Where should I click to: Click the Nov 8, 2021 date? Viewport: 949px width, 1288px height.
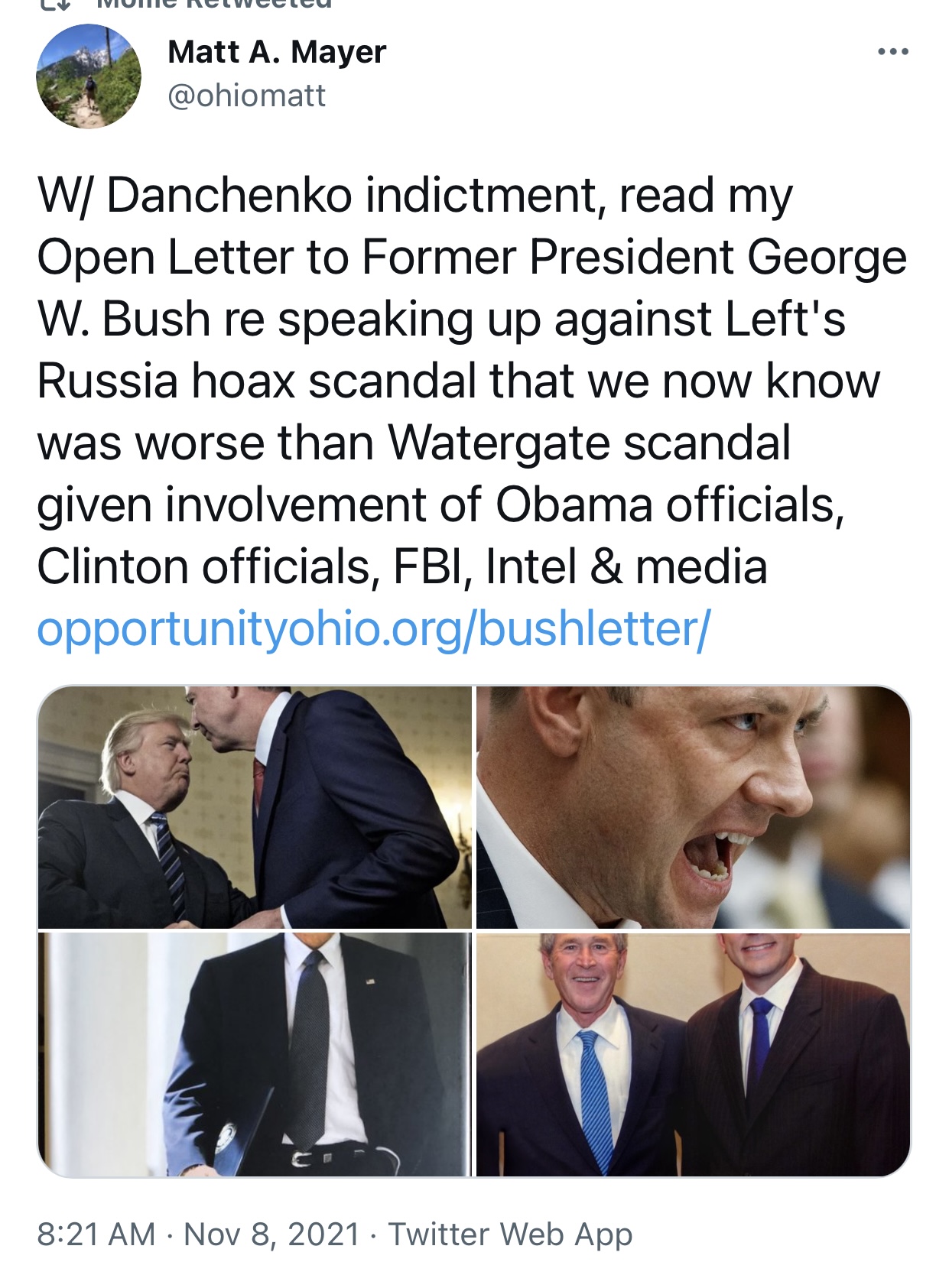point(272,1234)
